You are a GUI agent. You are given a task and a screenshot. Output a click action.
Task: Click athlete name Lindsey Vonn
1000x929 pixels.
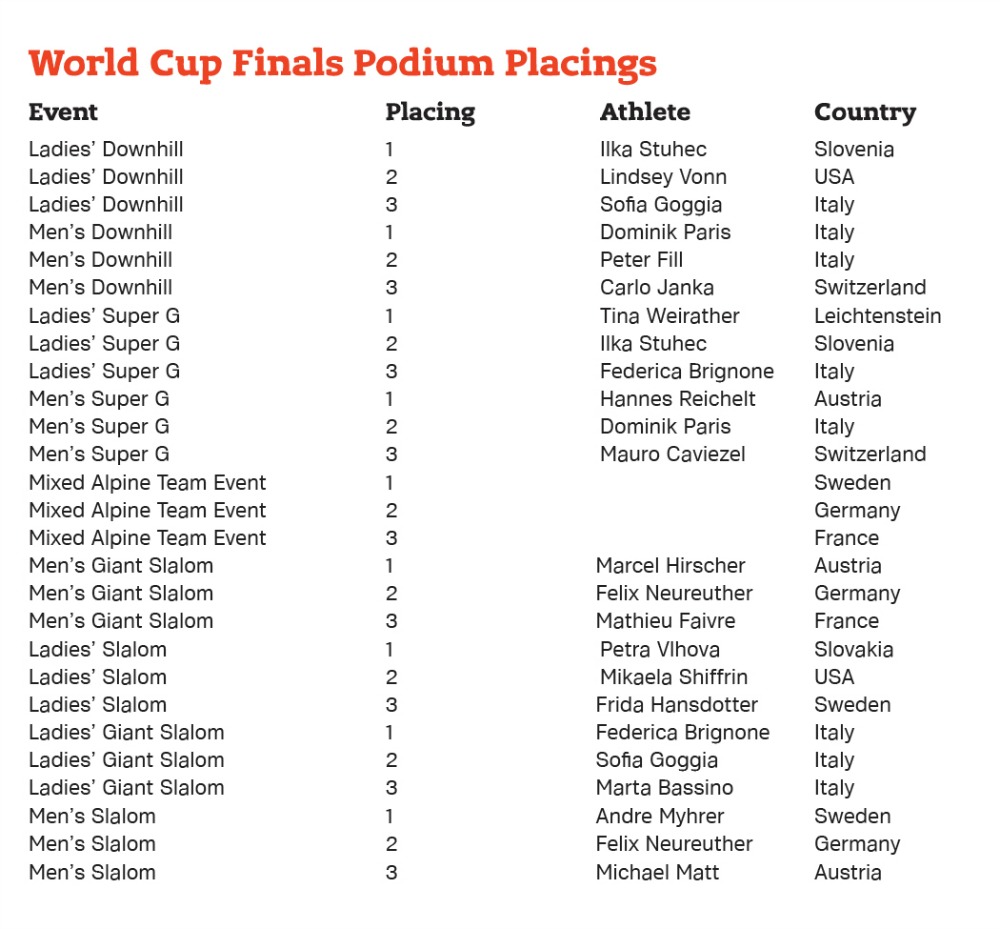pyautogui.click(x=663, y=177)
